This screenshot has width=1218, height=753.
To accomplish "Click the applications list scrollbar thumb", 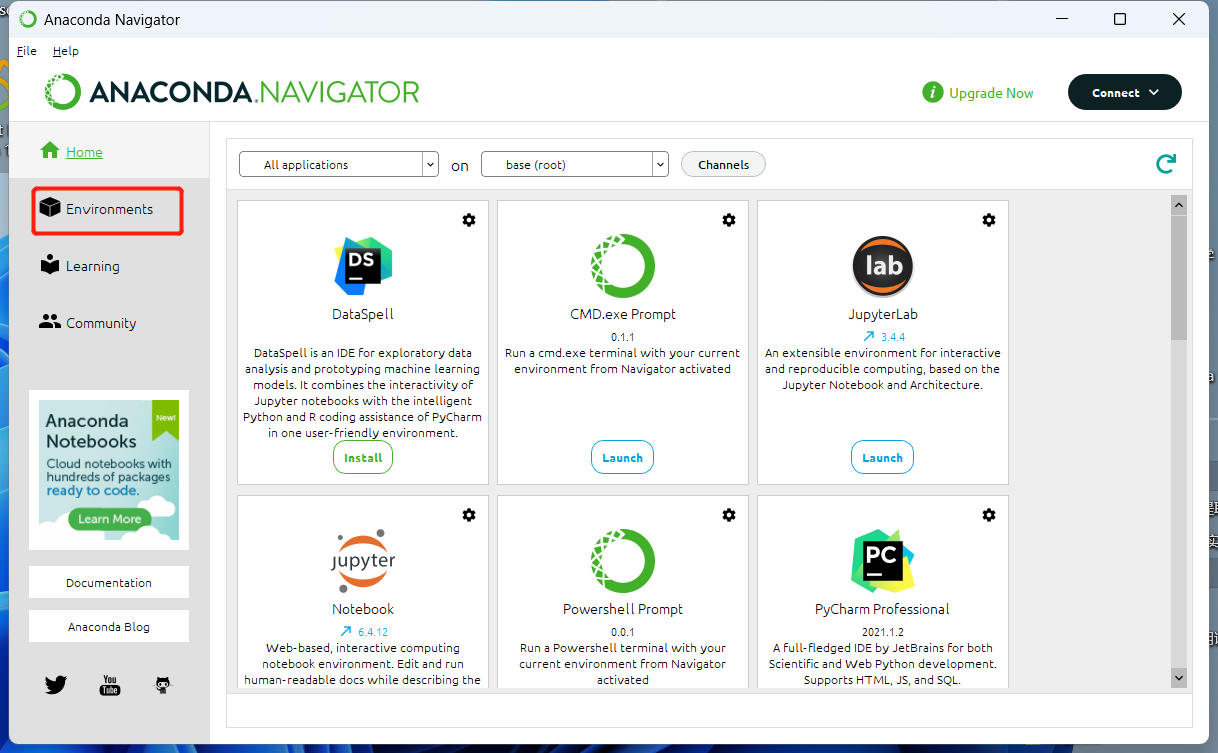I will [1178, 278].
